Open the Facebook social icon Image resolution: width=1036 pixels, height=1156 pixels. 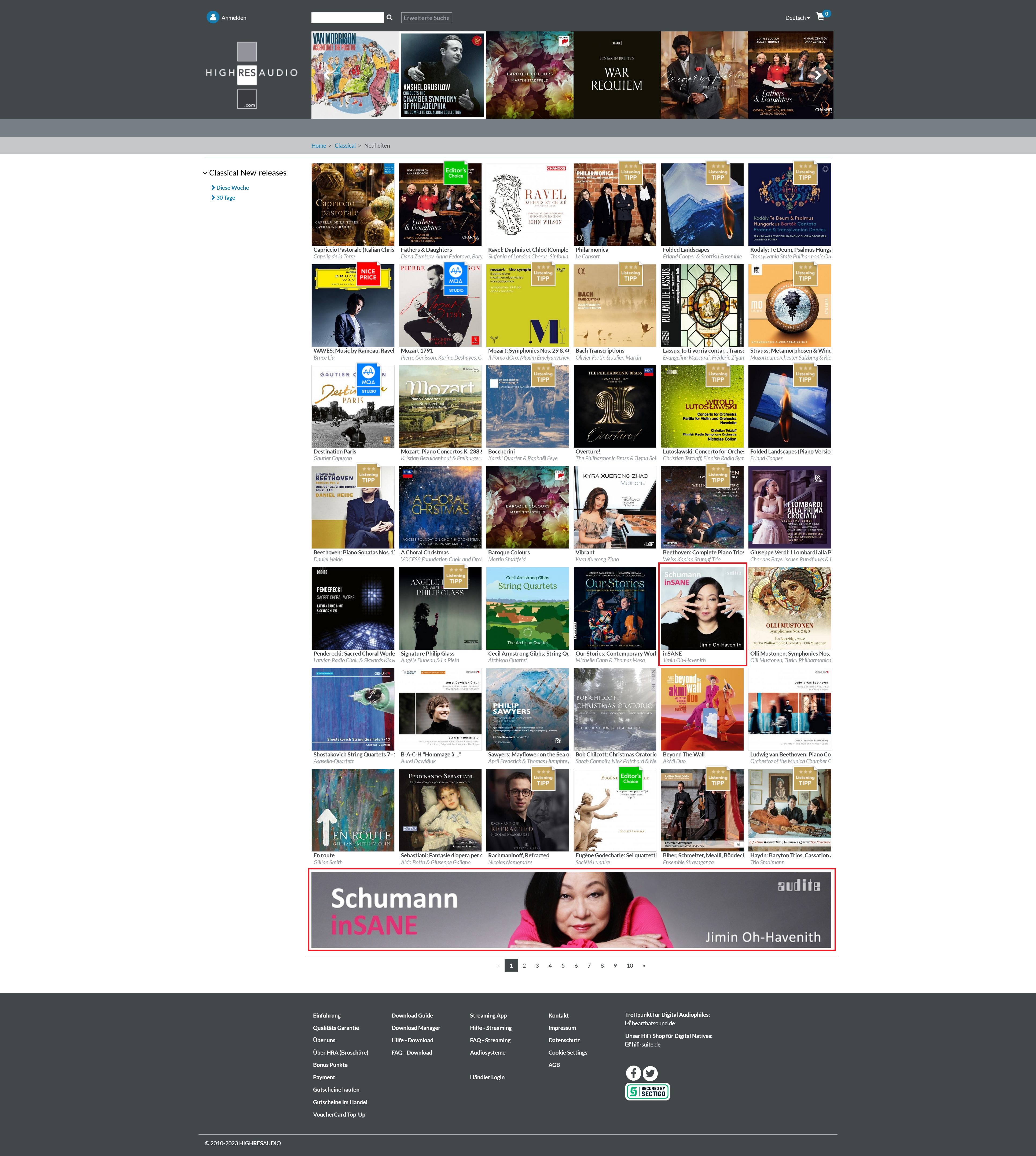pyautogui.click(x=634, y=1073)
